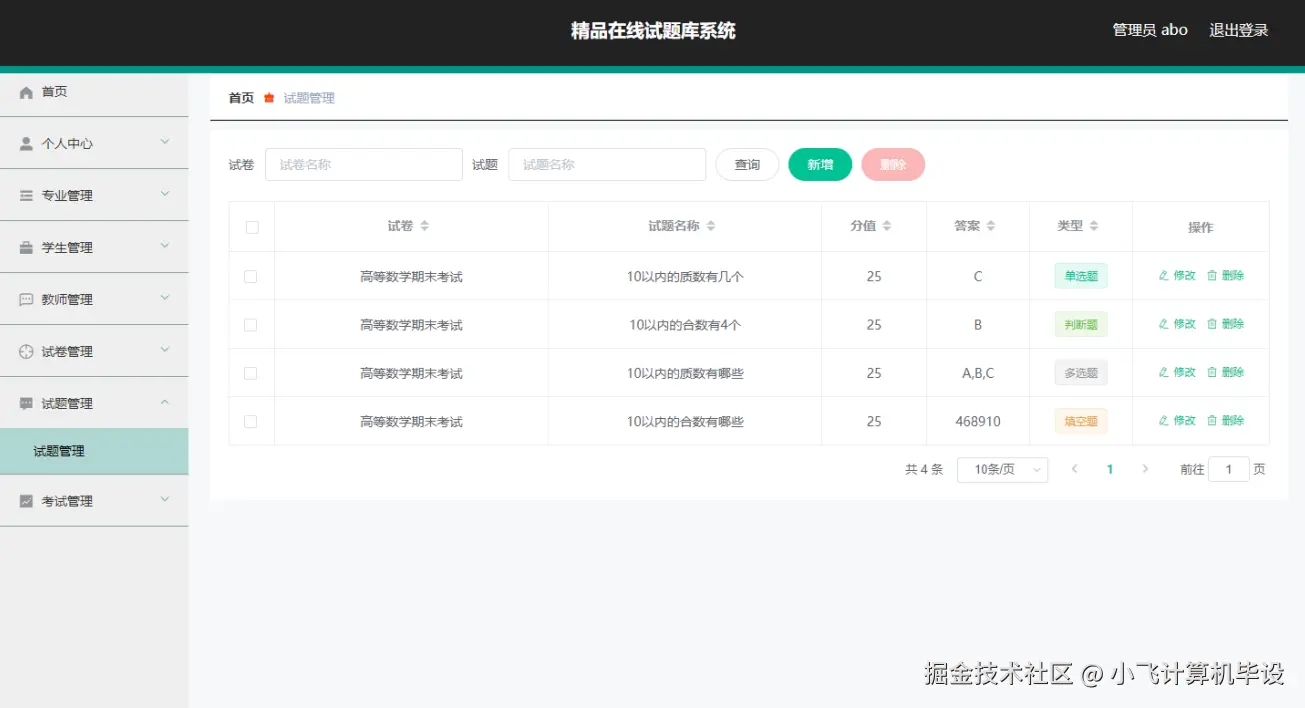Delete the 10以内的合数有哪些 question
The image size is (1305, 708).
pyautogui.click(x=1226, y=421)
